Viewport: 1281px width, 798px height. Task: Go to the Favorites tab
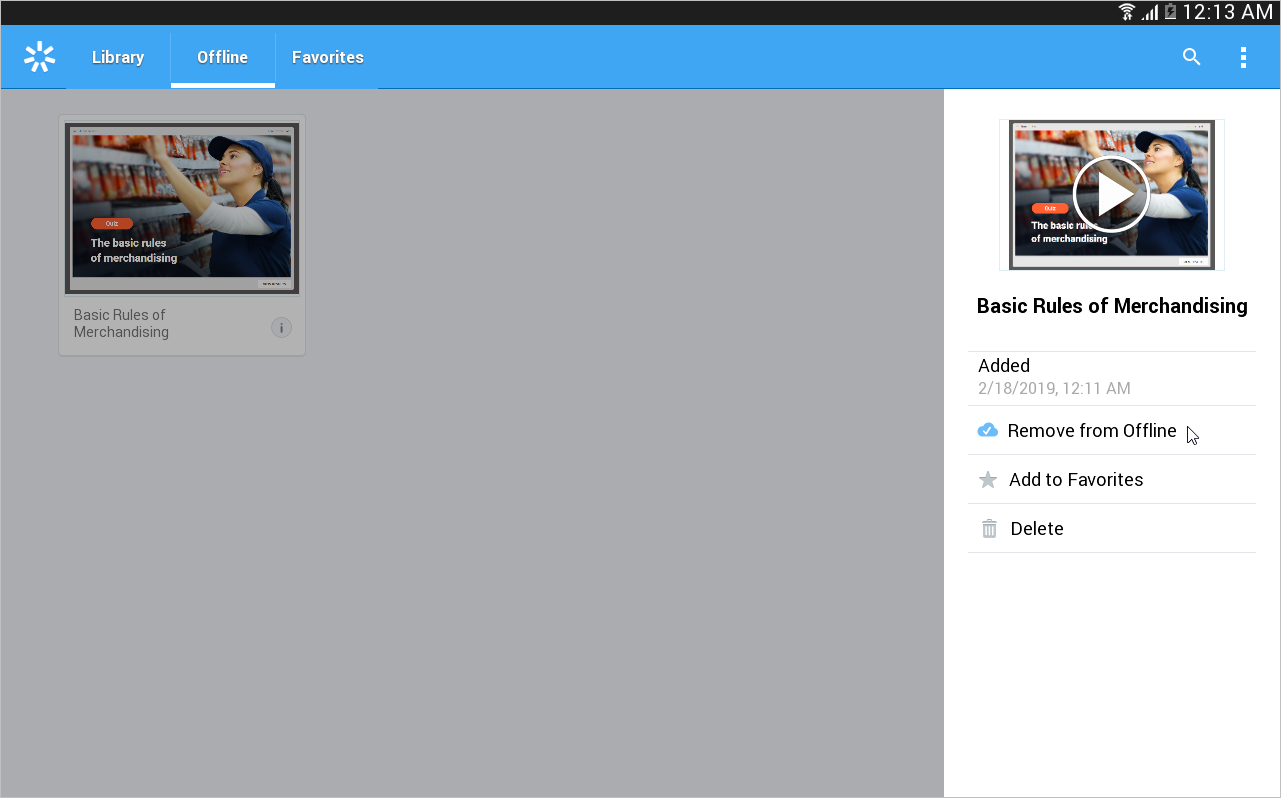tap(327, 57)
